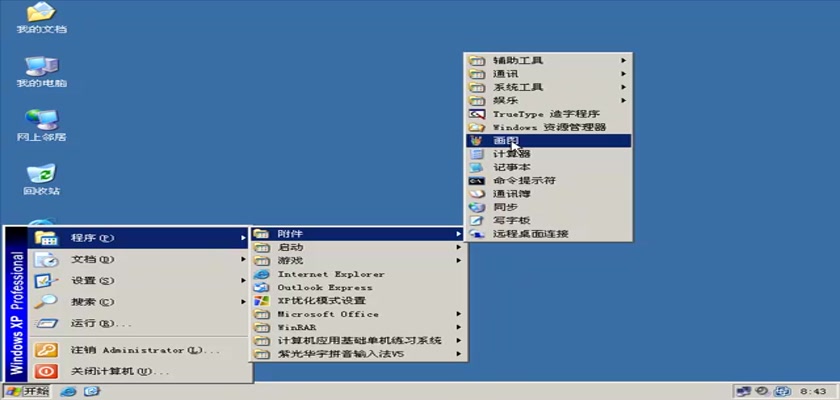Image resolution: width=840 pixels, height=400 pixels.
Task: Launch 记事本 notepad
Action: [x=548, y=168]
